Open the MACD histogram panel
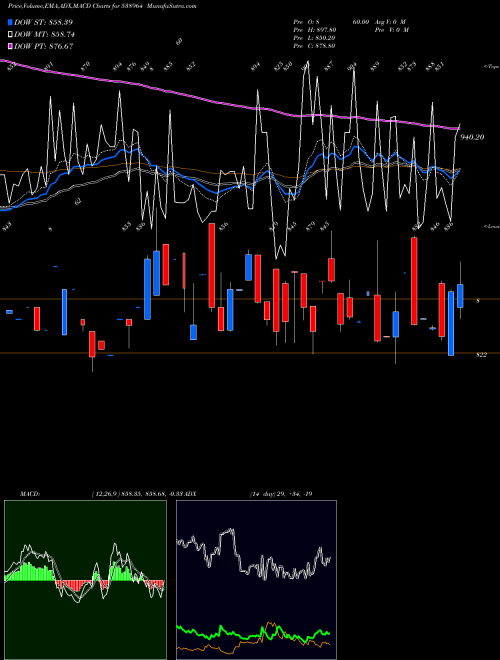 click(x=85, y=580)
